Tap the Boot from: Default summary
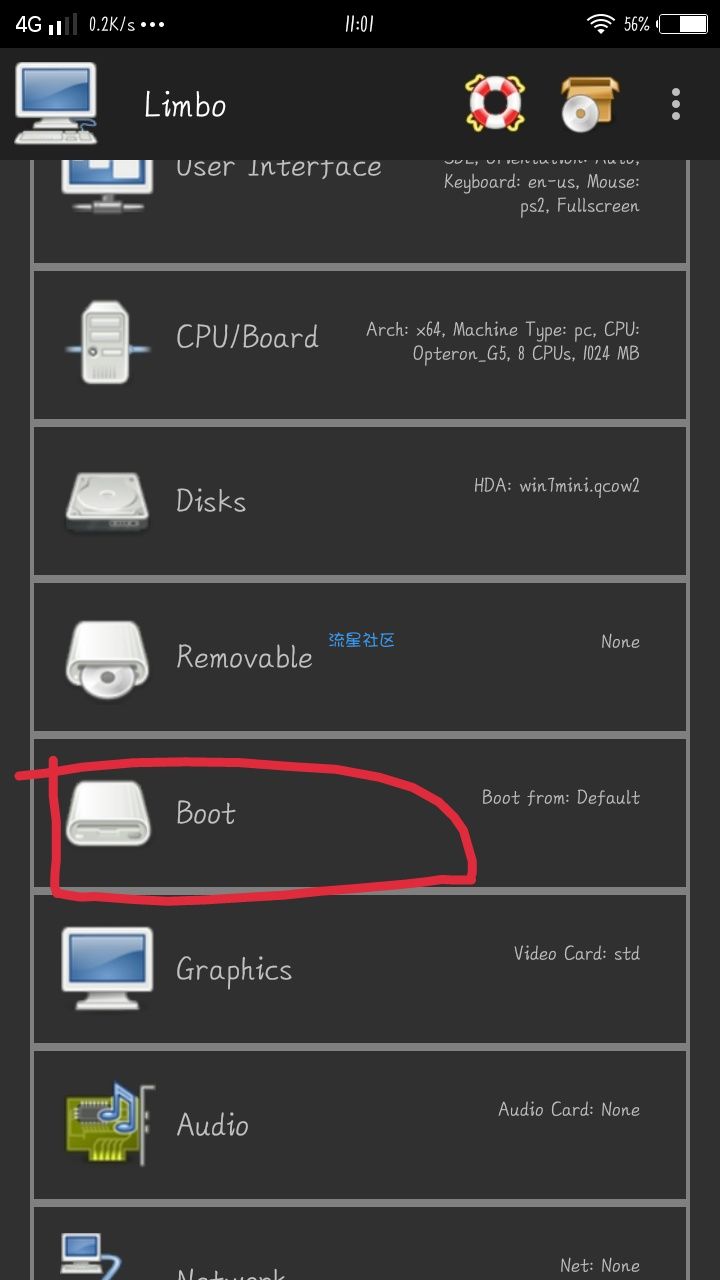Viewport: 720px width, 1280px height. pos(561,797)
